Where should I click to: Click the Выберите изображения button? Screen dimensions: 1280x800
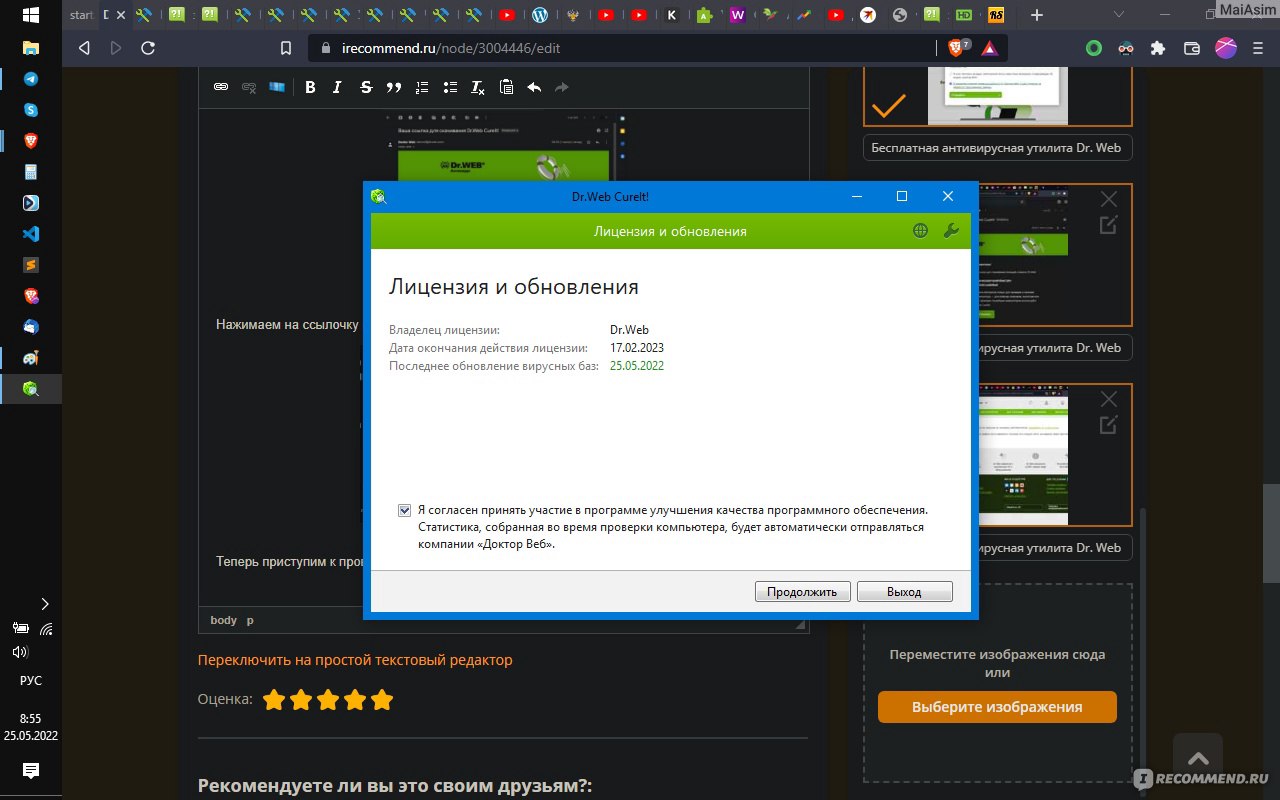tap(997, 707)
